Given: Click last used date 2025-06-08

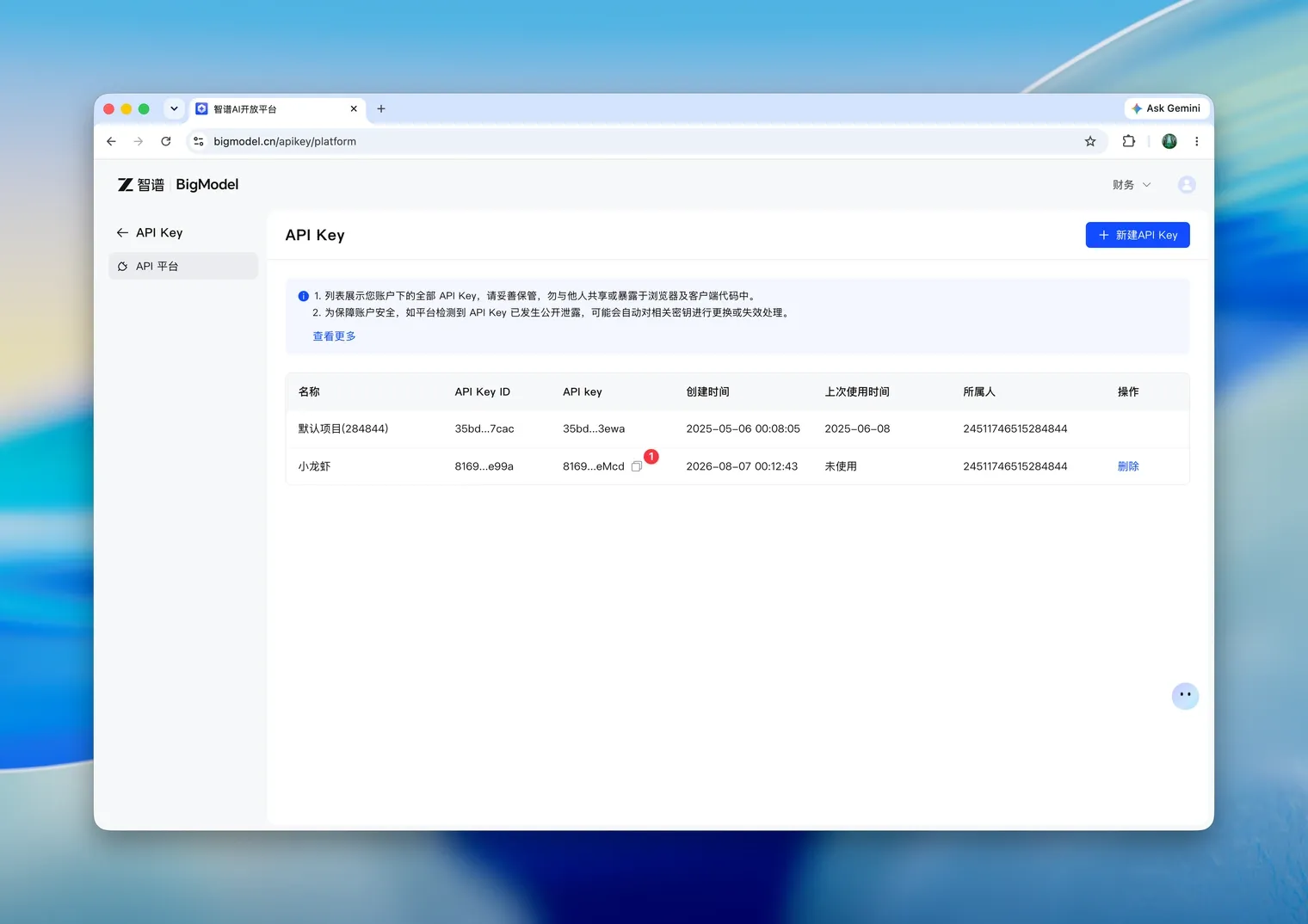Looking at the screenshot, I should coord(858,428).
